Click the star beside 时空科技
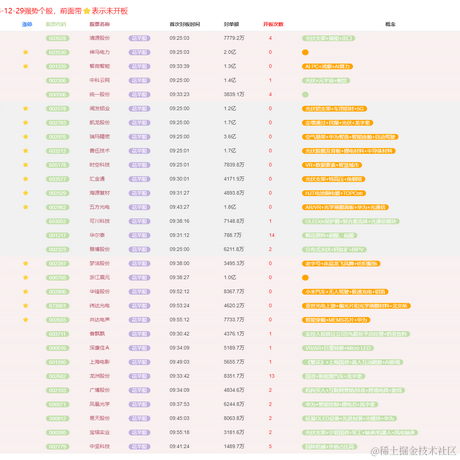460x460 pixels. tap(26, 165)
